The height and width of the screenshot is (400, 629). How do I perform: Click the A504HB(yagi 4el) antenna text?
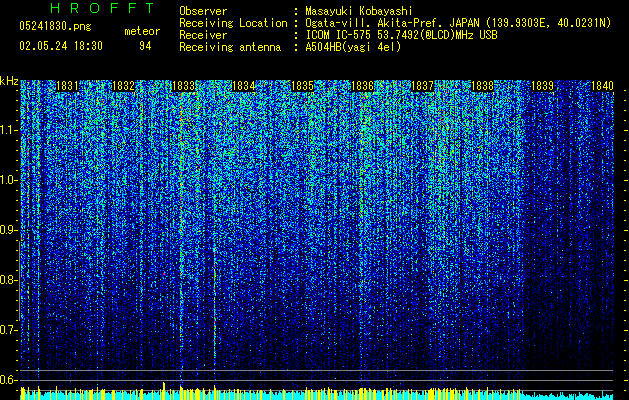(353, 47)
